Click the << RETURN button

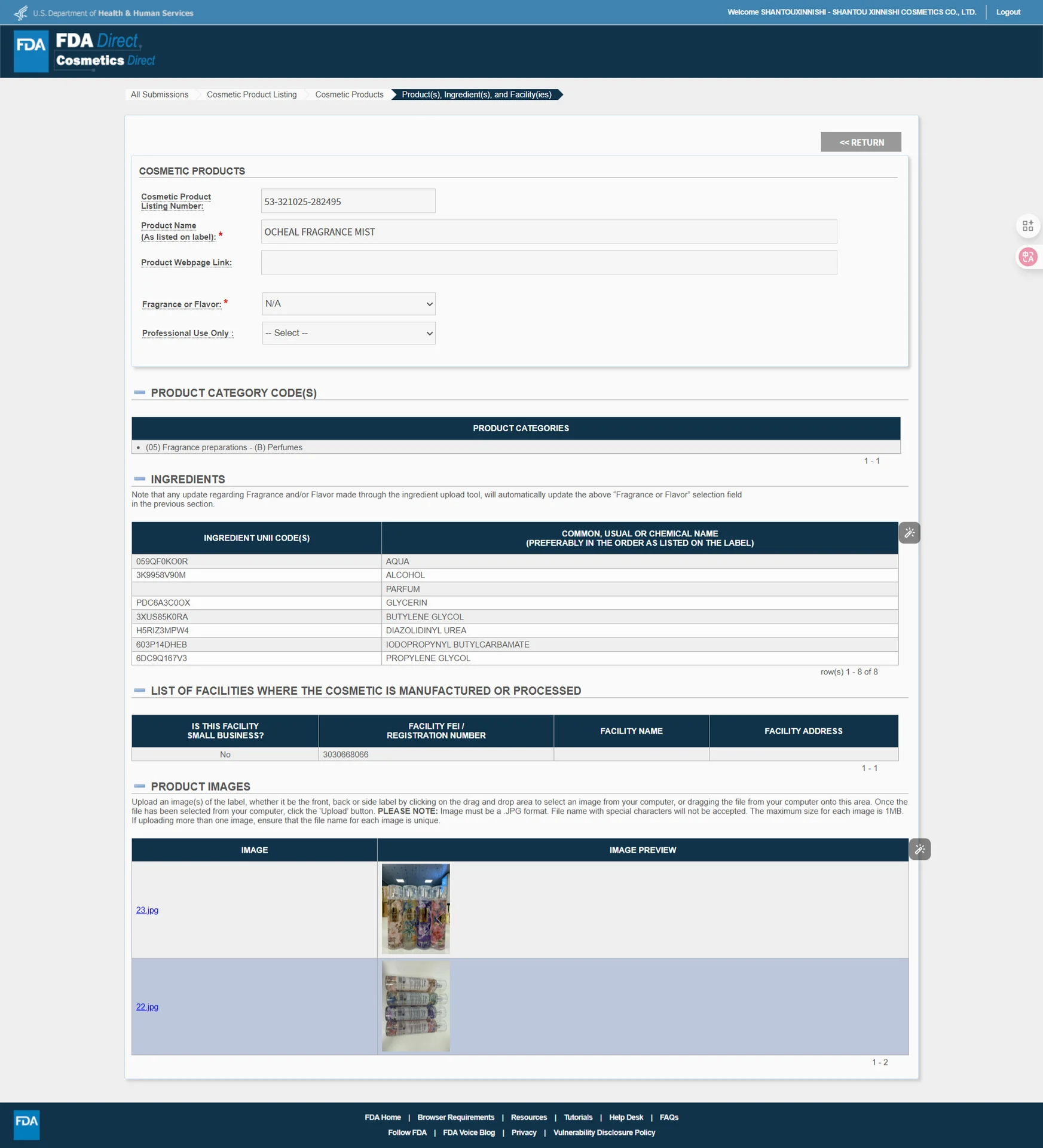[861, 142]
